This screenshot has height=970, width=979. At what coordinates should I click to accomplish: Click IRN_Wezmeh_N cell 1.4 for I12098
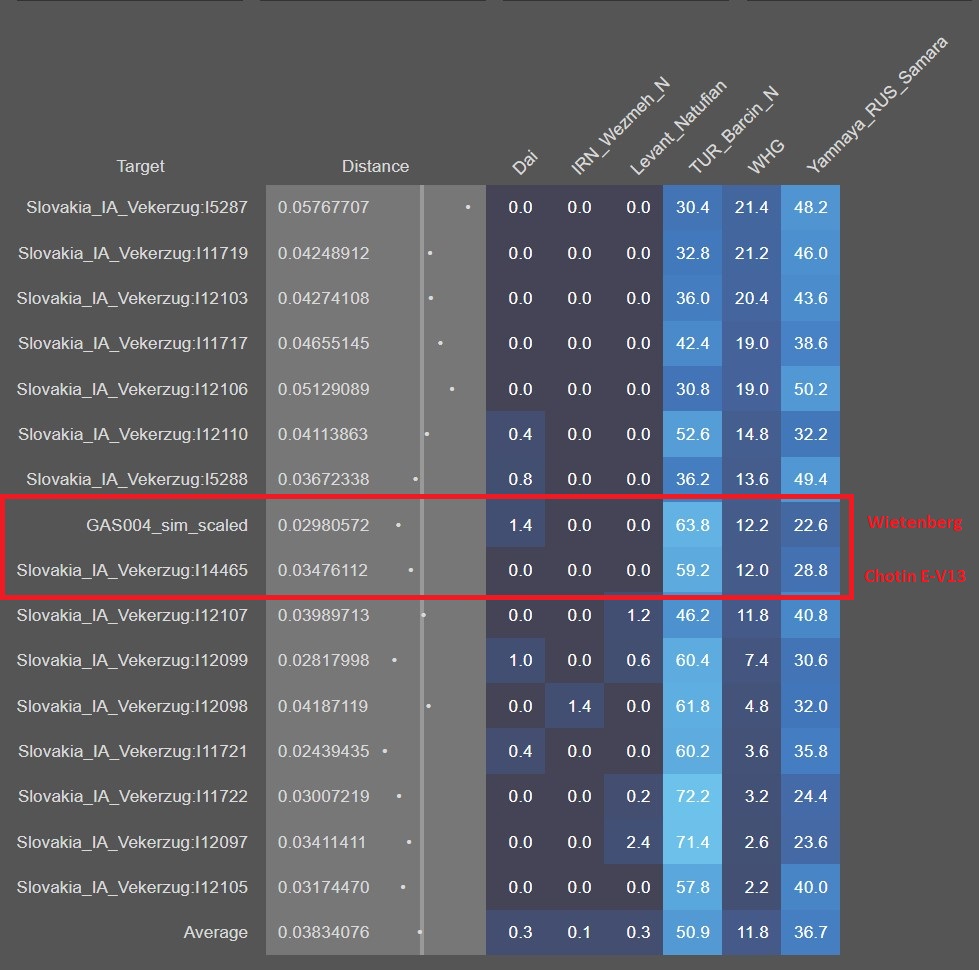coord(574,707)
